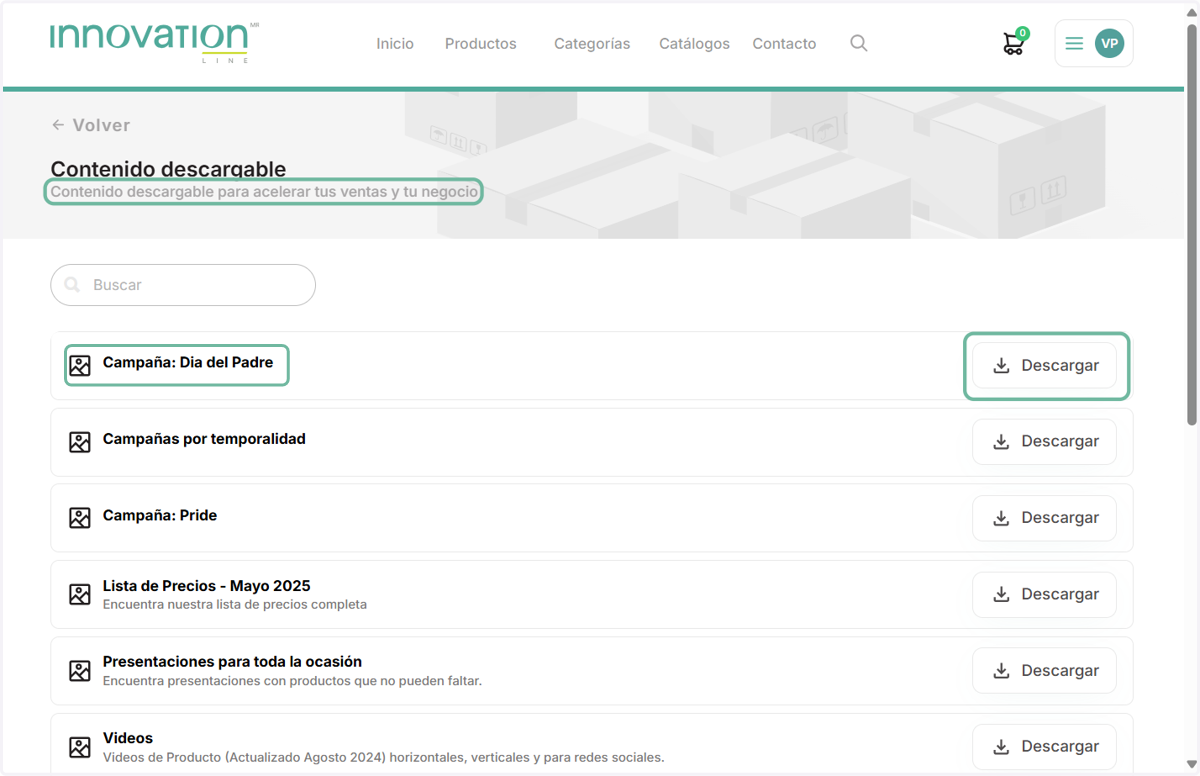Screen dimensions: 1200x776
Task: Download the Videos content
Action: tap(1044, 747)
